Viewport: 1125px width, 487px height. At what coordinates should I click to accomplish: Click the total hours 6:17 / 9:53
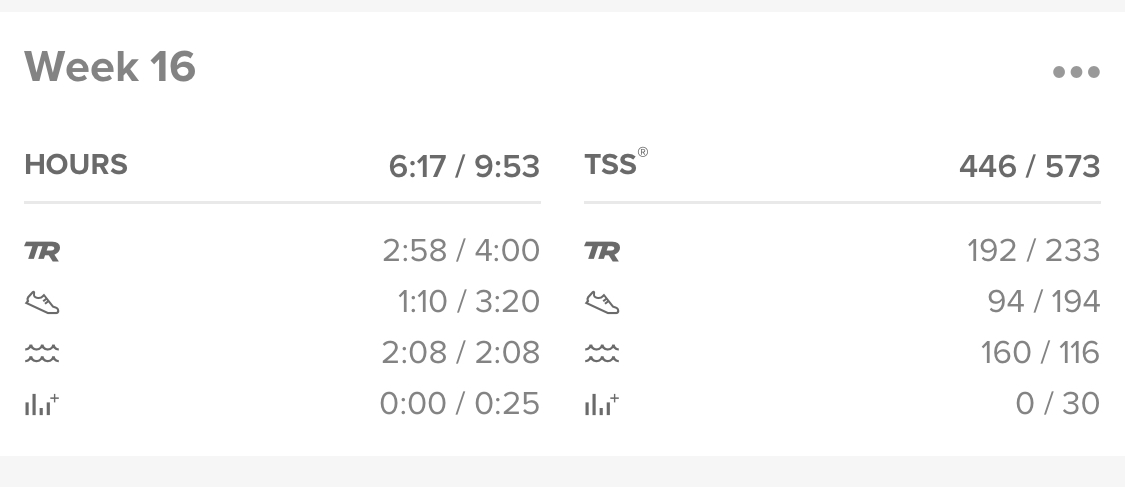tap(464, 166)
